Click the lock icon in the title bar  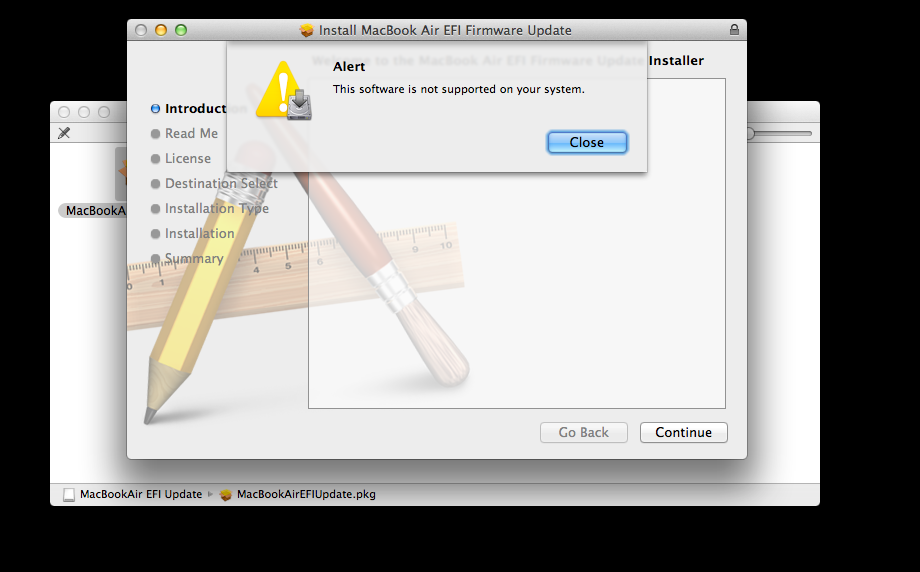pyautogui.click(x=734, y=29)
